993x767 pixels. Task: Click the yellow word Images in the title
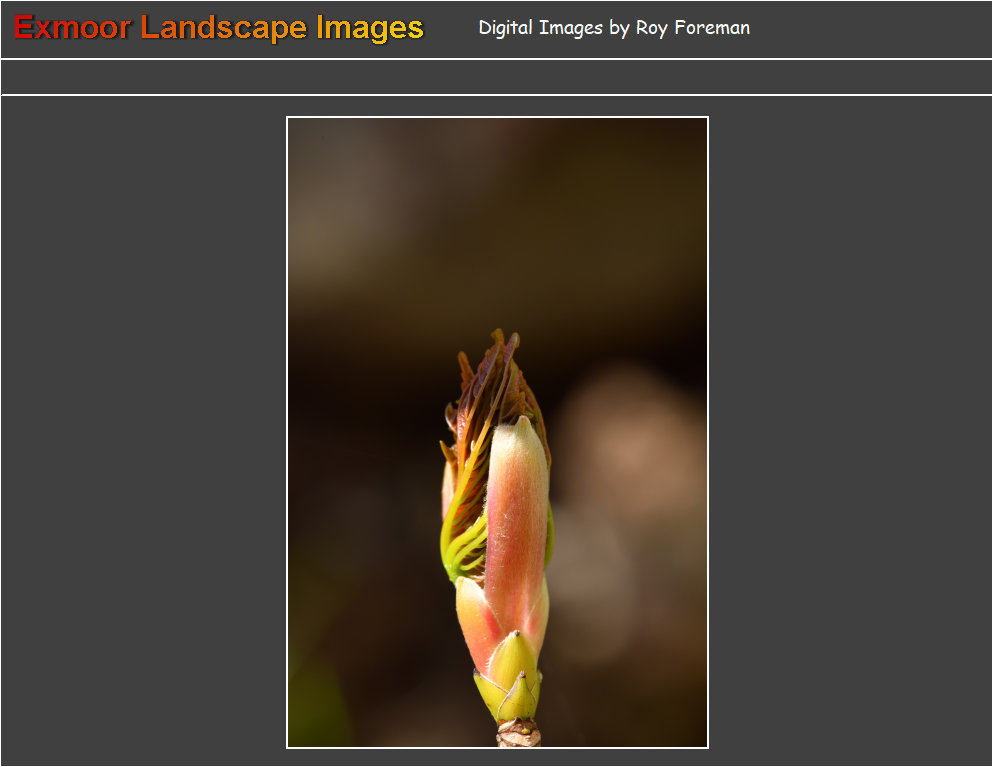pos(369,28)
